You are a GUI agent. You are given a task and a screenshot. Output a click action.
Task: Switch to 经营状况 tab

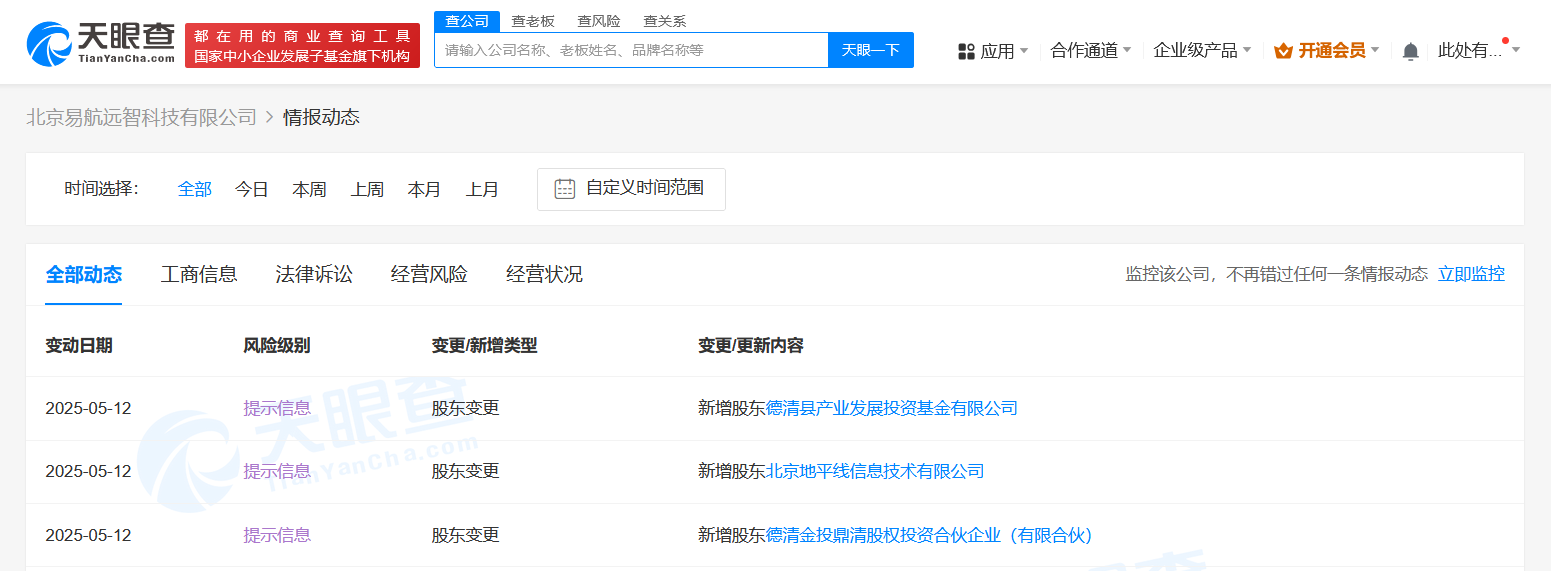tap(544, 274)
